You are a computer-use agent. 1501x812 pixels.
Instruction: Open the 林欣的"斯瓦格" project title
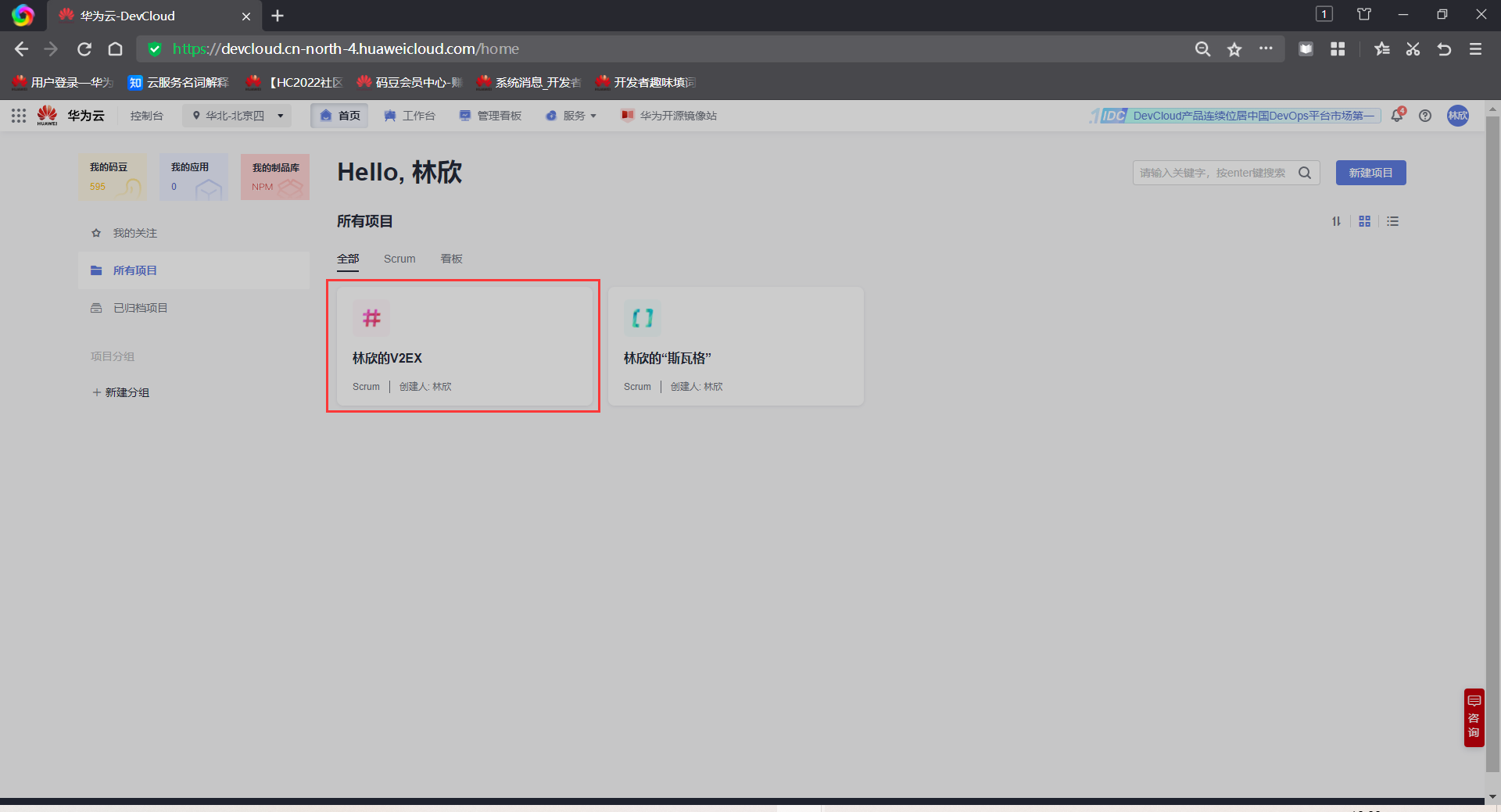[x=668, y=358]
